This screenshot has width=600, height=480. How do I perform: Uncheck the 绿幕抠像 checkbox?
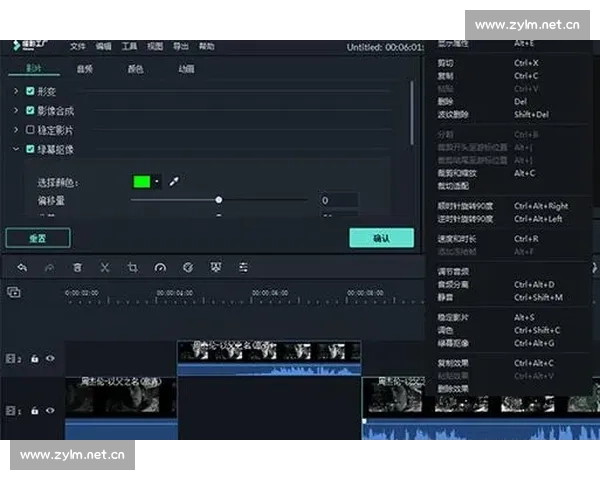pyautogui.click(x=30, y=149)
